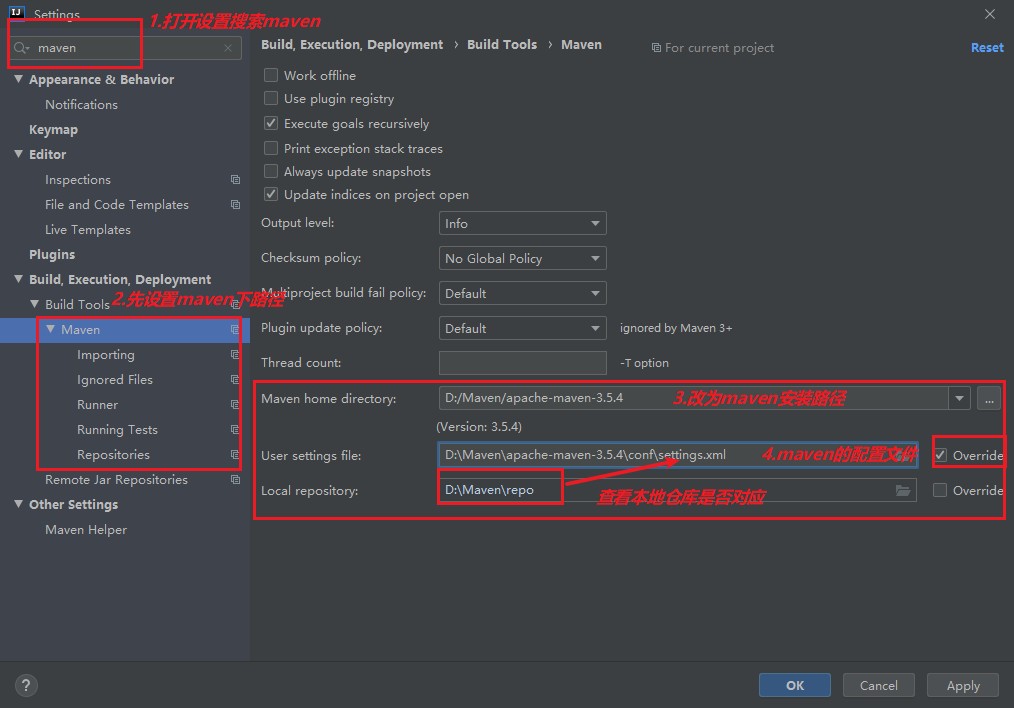Click the Maven home directory path field
Screen dimensions: 1014x708
tap(693, 398)
